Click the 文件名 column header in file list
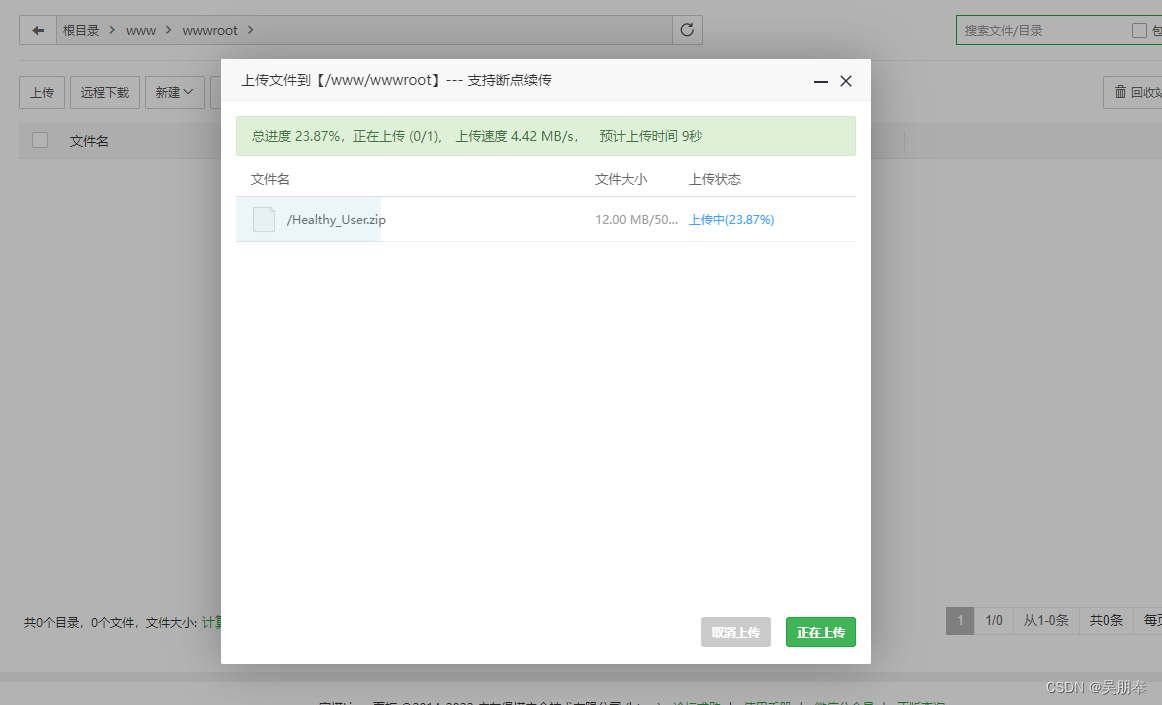The image size is (1162, 705). 89,141
